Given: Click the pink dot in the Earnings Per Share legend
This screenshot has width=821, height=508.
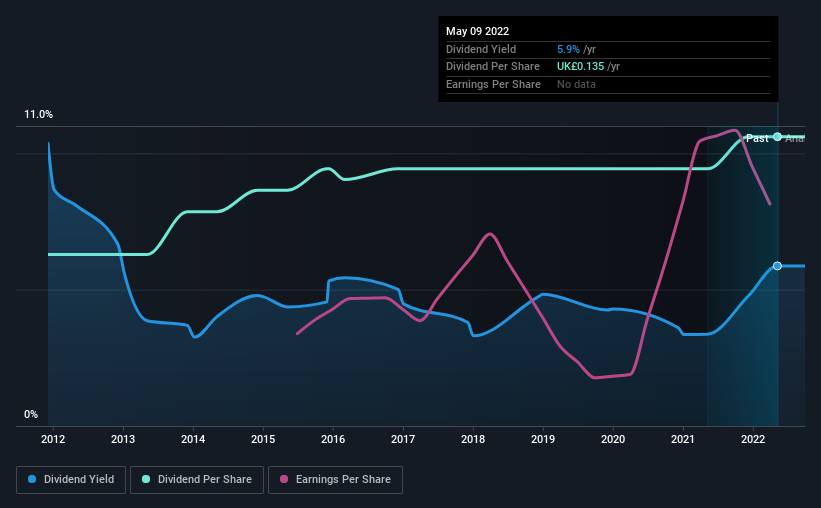Looking at the screenshot, I should 283,480.
